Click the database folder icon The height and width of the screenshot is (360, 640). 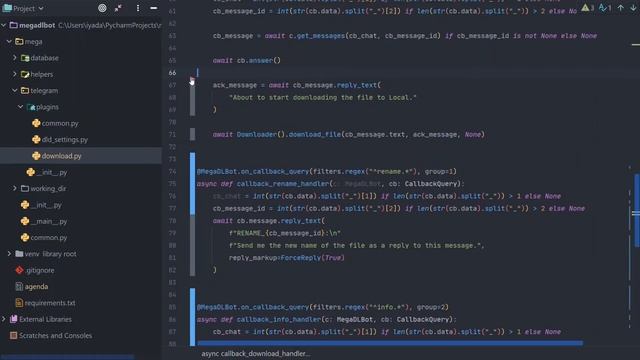tap(25, 58)
